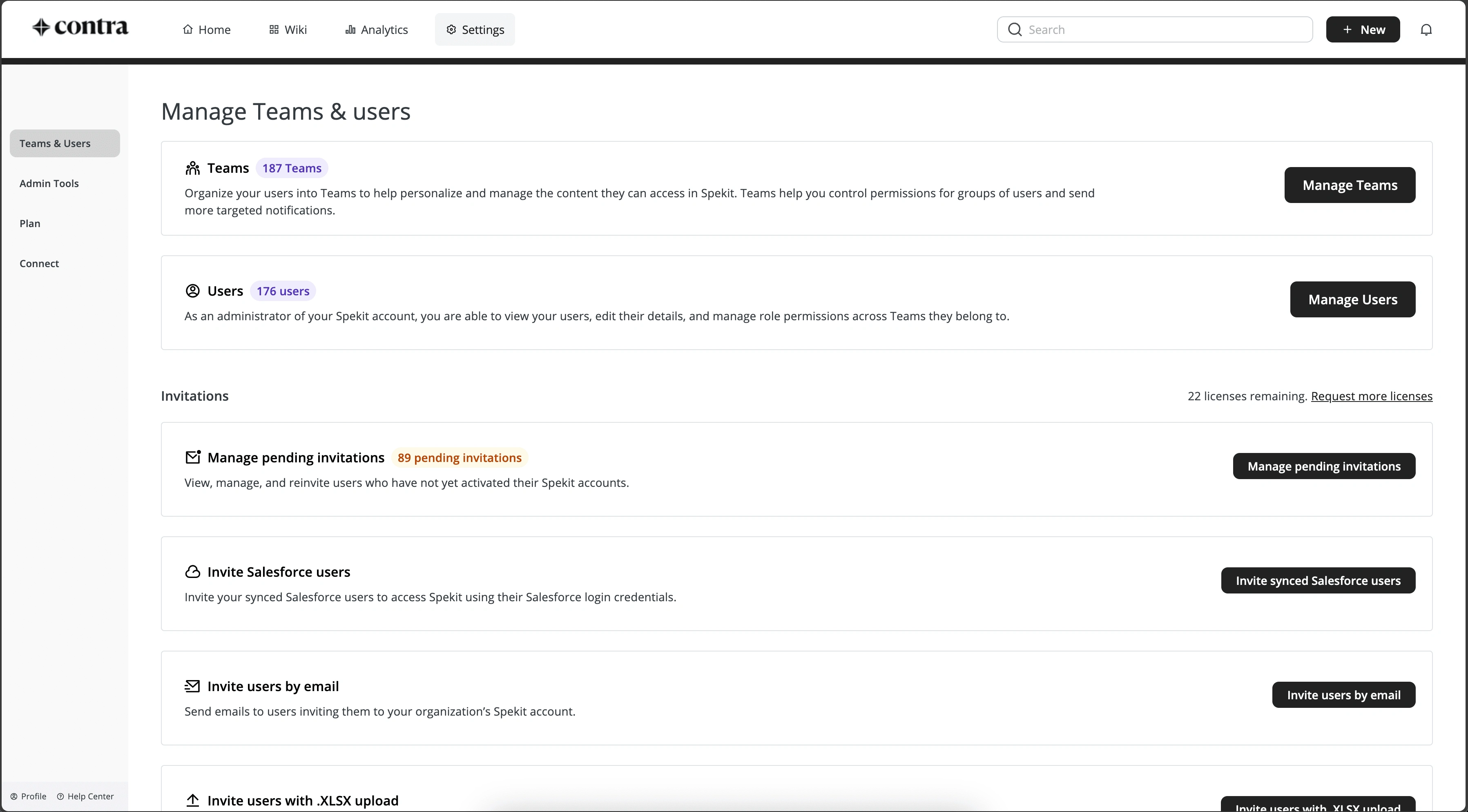Select the Admin Tools sidebar item
Image resolution: width=1468 pixels, height=812 pixels.
(49, 183)
